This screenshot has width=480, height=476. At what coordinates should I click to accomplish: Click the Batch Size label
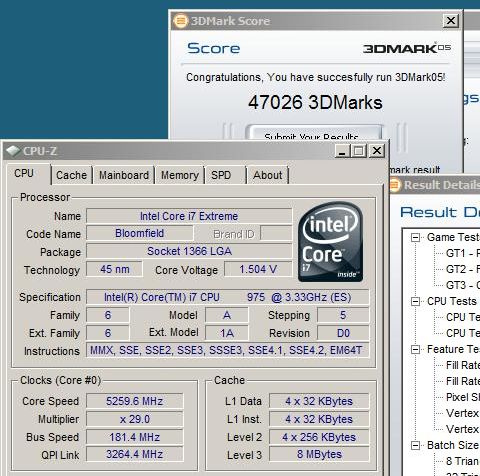[453, 445]
